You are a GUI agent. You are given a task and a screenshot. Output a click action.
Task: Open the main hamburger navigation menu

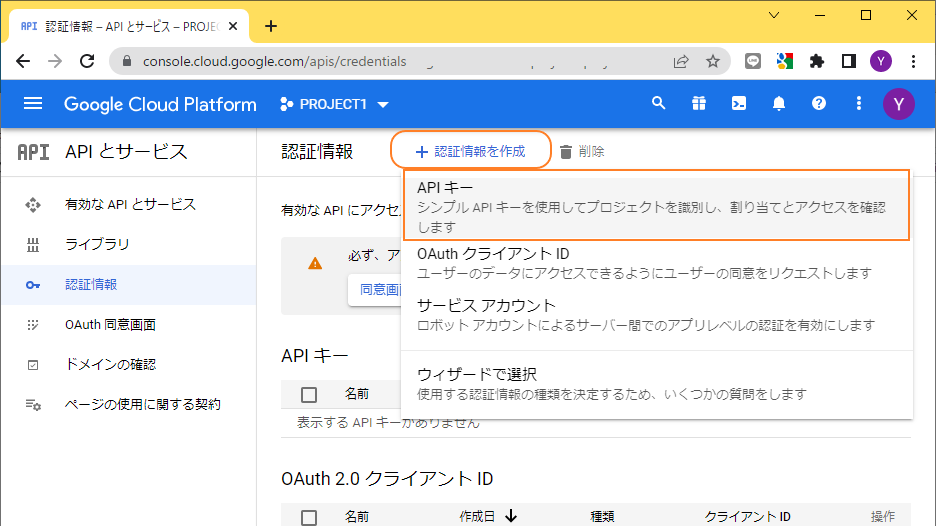pyautogui.click(x=33, y=104)
